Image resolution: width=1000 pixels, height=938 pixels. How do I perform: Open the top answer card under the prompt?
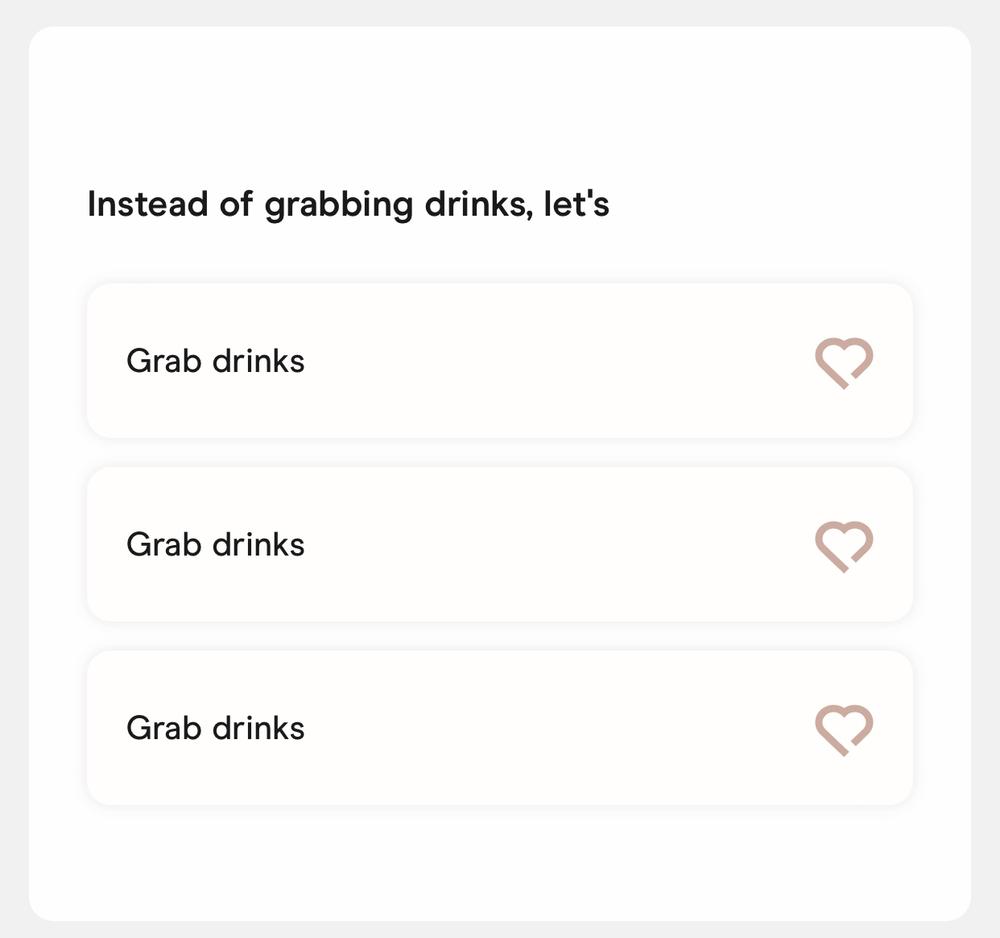[x=500, y=361]
